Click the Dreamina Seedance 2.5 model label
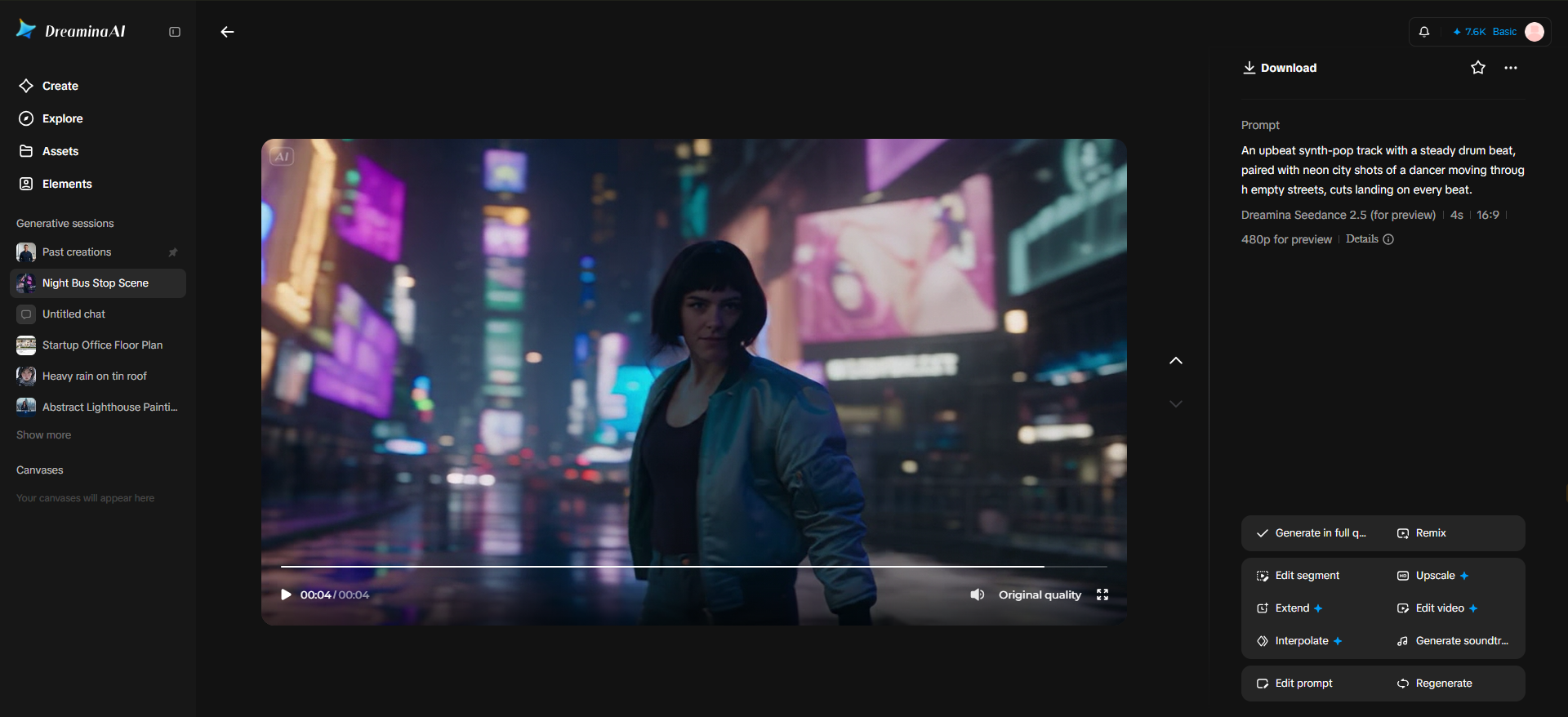Image resolution: width=1568 pixels, height=717 pixels. coord(1339,215)
